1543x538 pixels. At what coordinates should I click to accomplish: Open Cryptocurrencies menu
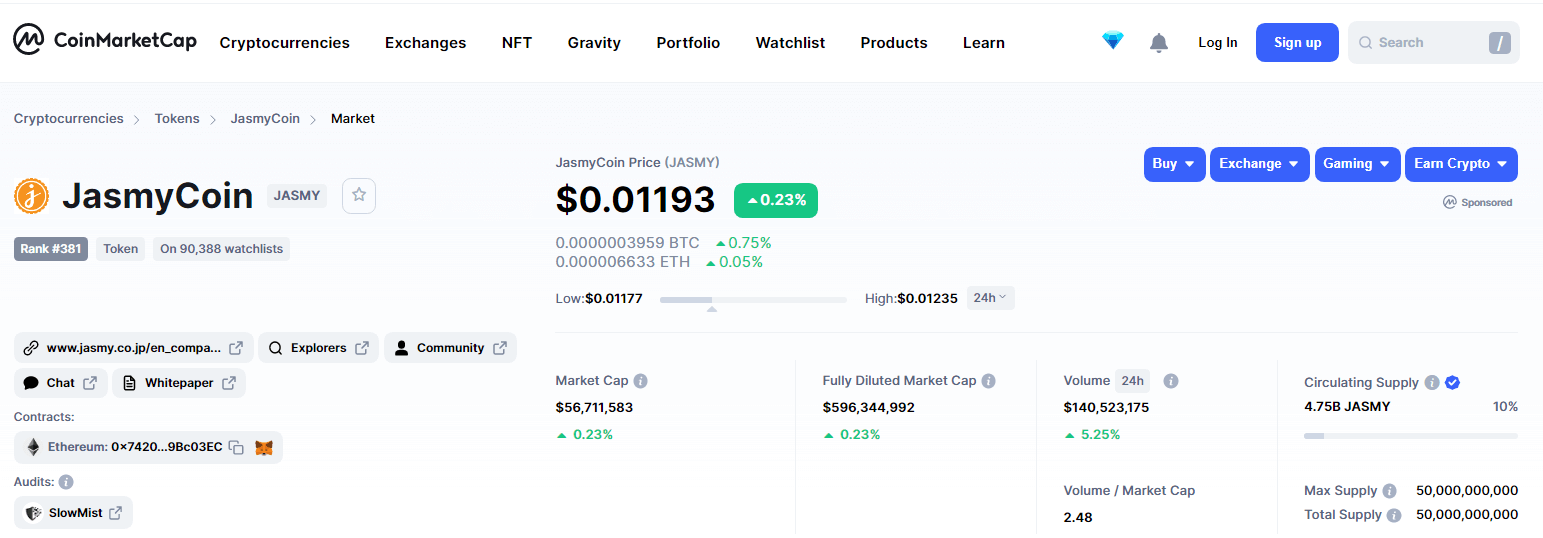(x=285, y=43)
